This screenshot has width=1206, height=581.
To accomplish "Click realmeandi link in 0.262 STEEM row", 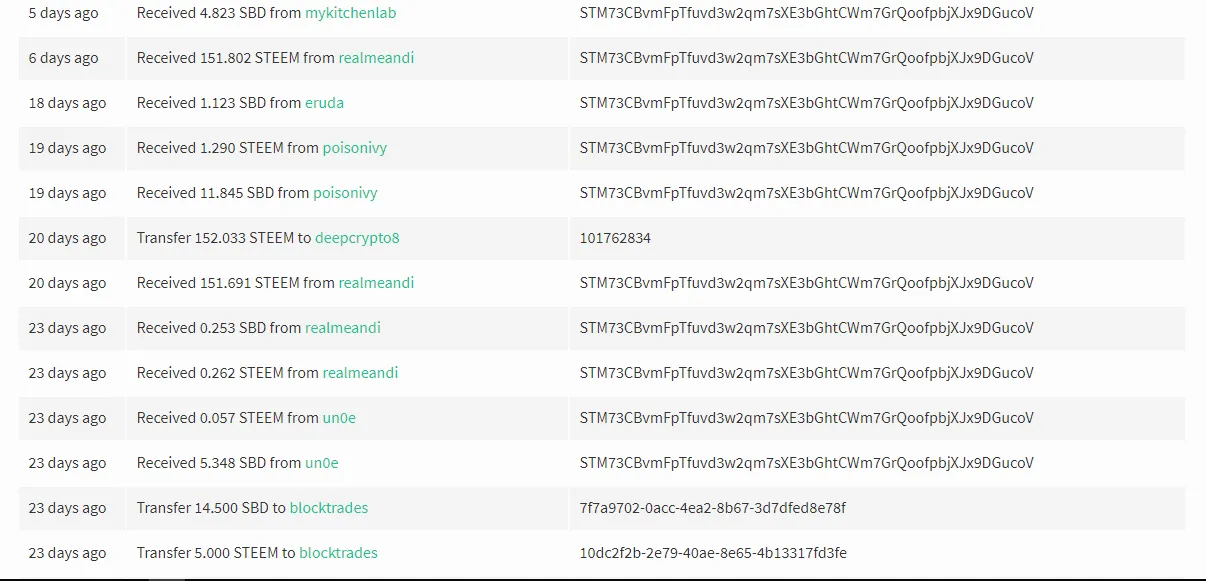I will (x=360, y=373).
